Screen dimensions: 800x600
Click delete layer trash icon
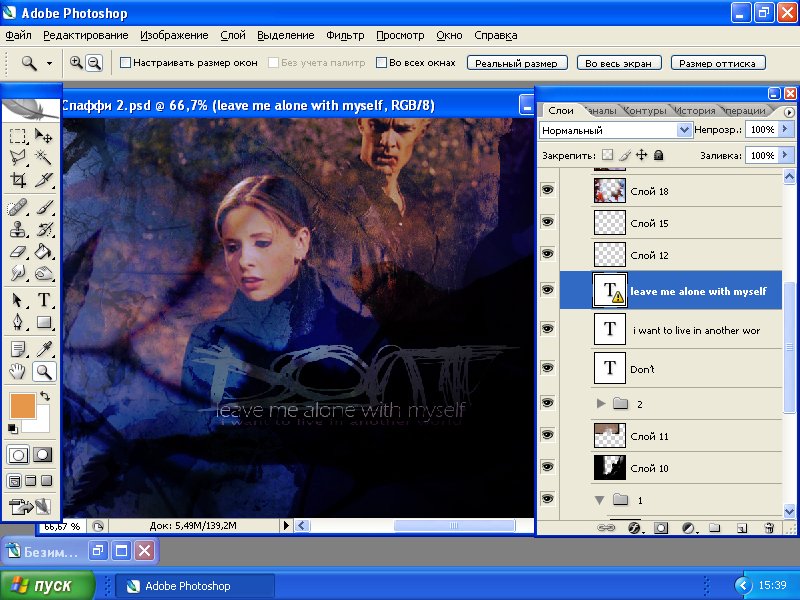[768, 527]
